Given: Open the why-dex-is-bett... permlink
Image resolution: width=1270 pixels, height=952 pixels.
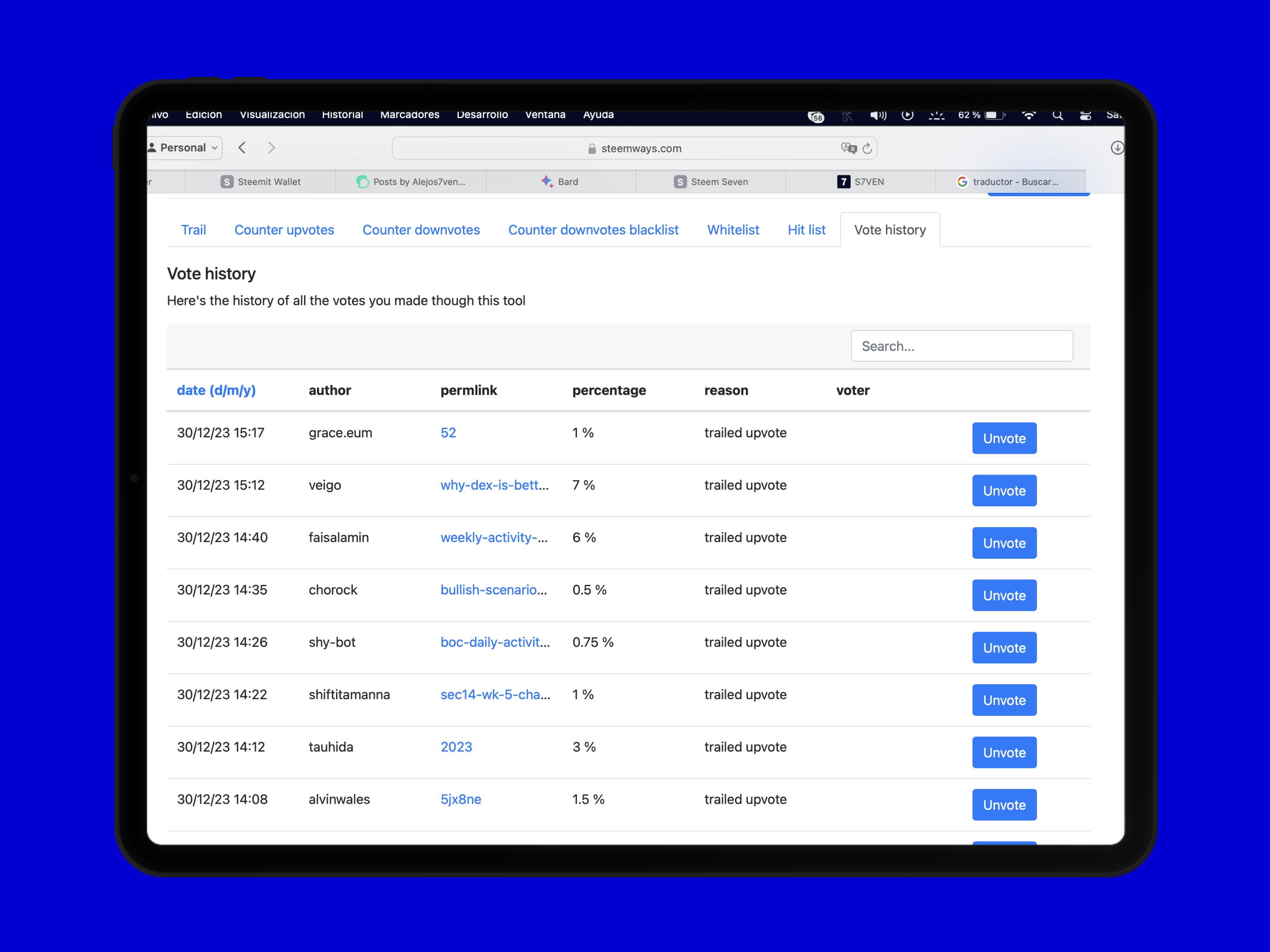Looking at the screenshot, I should tap(494, 485).
